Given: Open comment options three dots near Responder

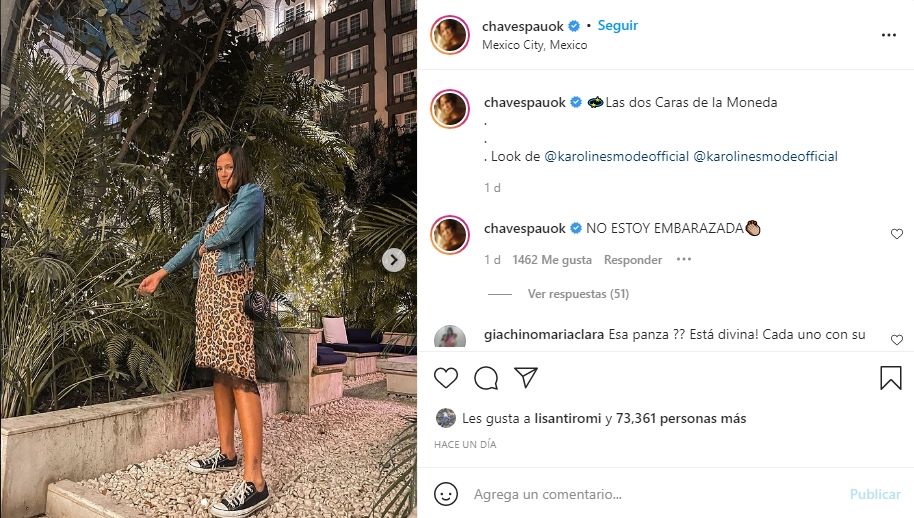Looking at the screenshot, I should pyautogui.click(x=684, y=259).
